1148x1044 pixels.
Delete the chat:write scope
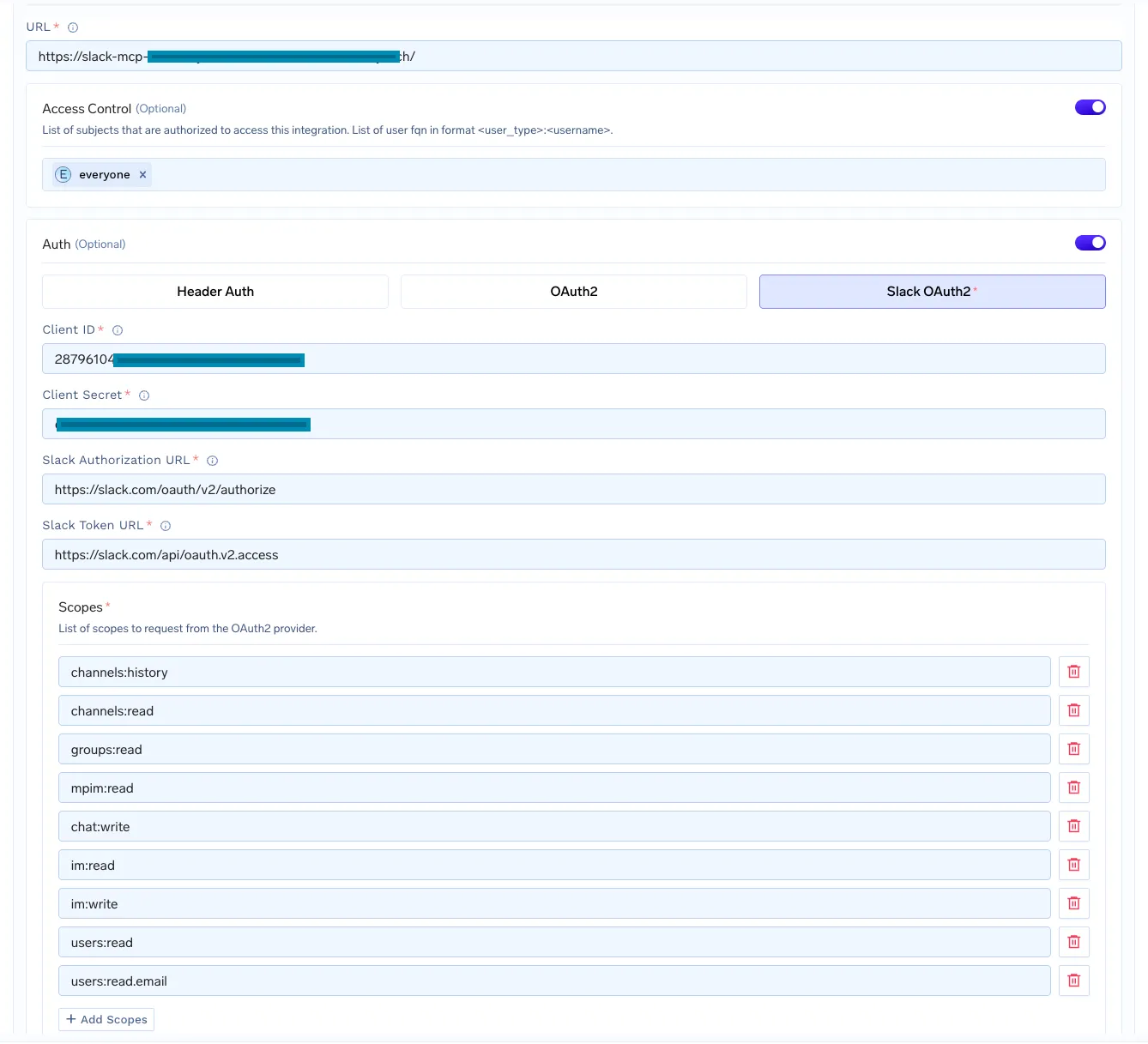(1073, 826)
